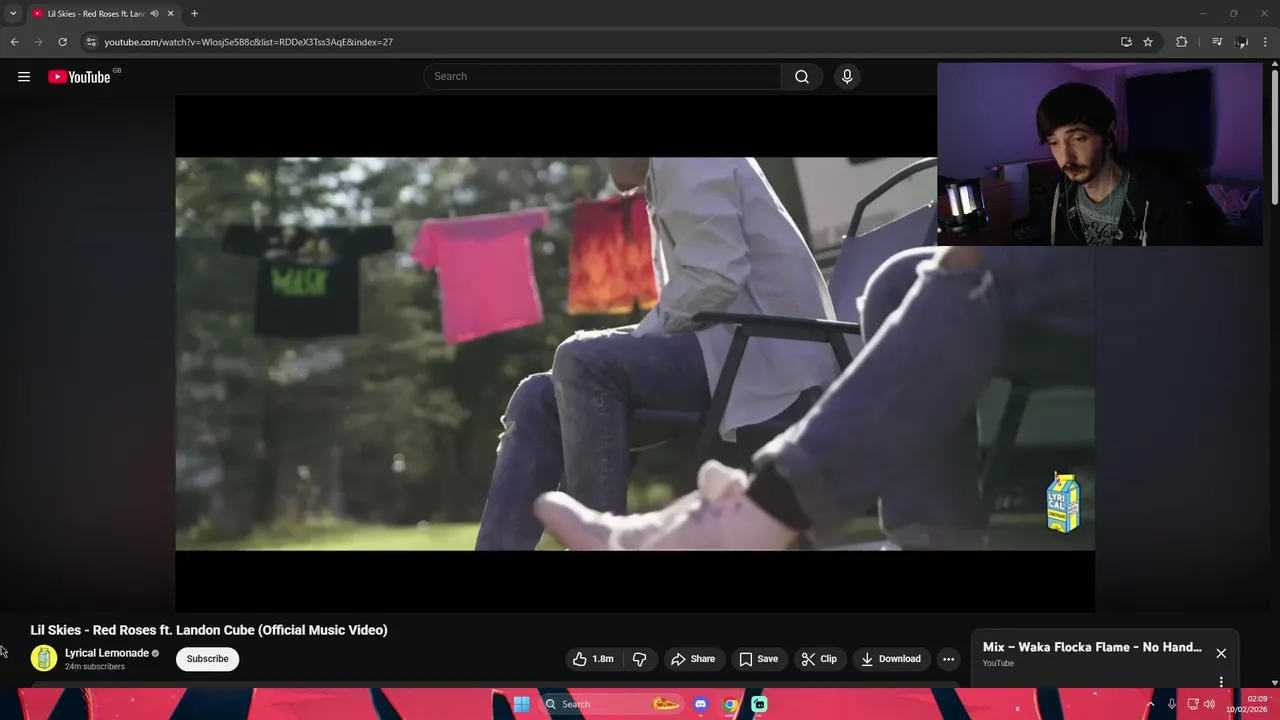Open the Chrome profile avatar

[x=1242, y=42]
